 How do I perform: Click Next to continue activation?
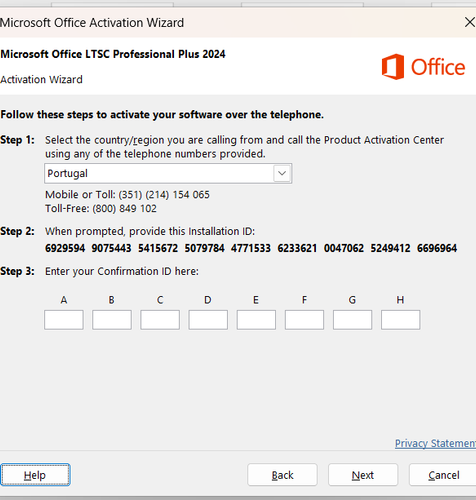[363, 475]
